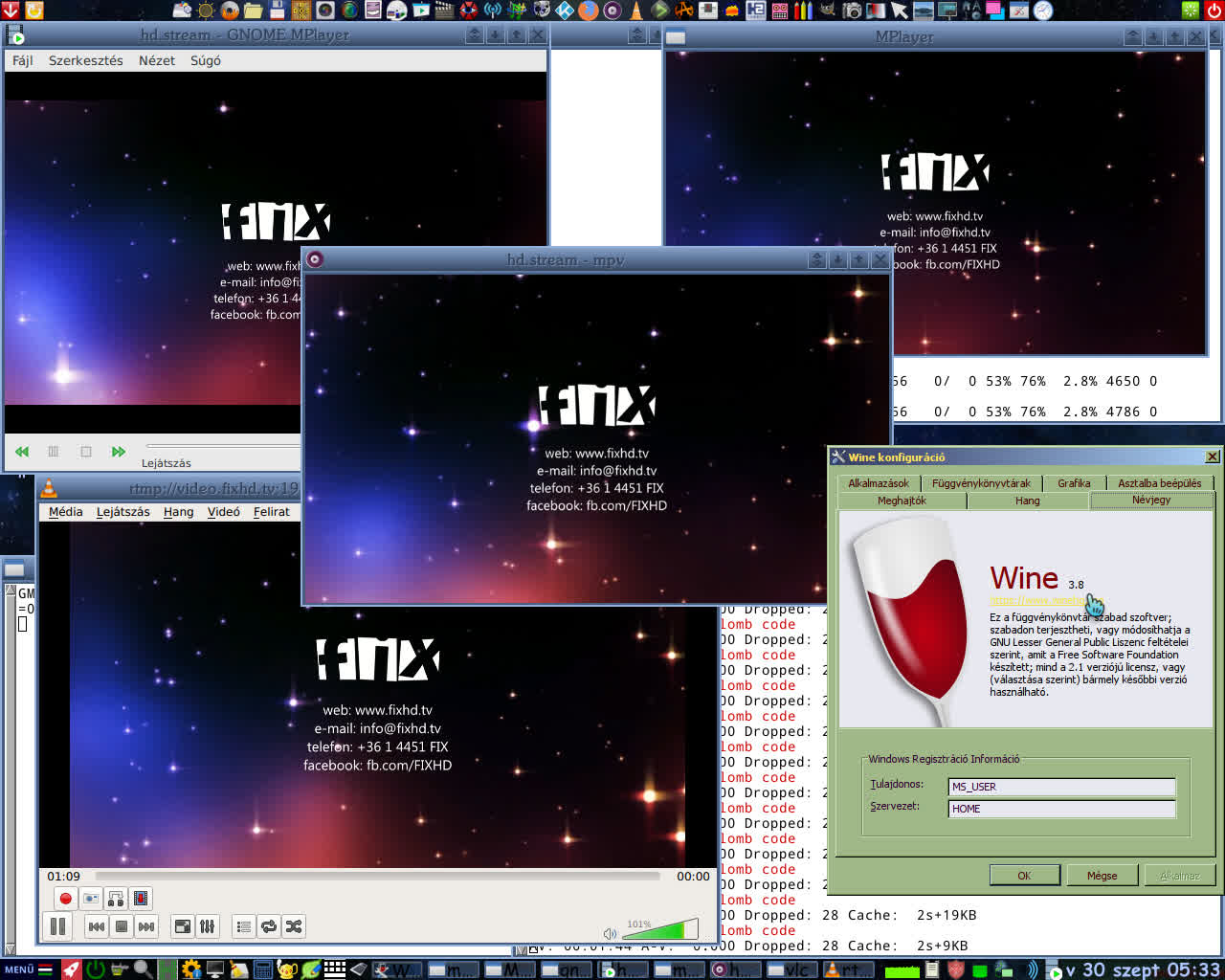Adjust the VLC volume slider

pos(659,929)
